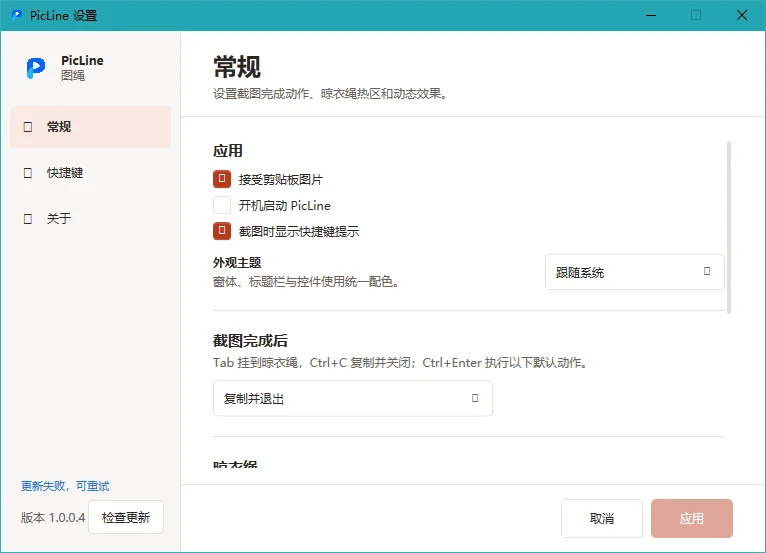
Task: Click the 设置截图完成动作 description text
Action: (x=330, y=94)
